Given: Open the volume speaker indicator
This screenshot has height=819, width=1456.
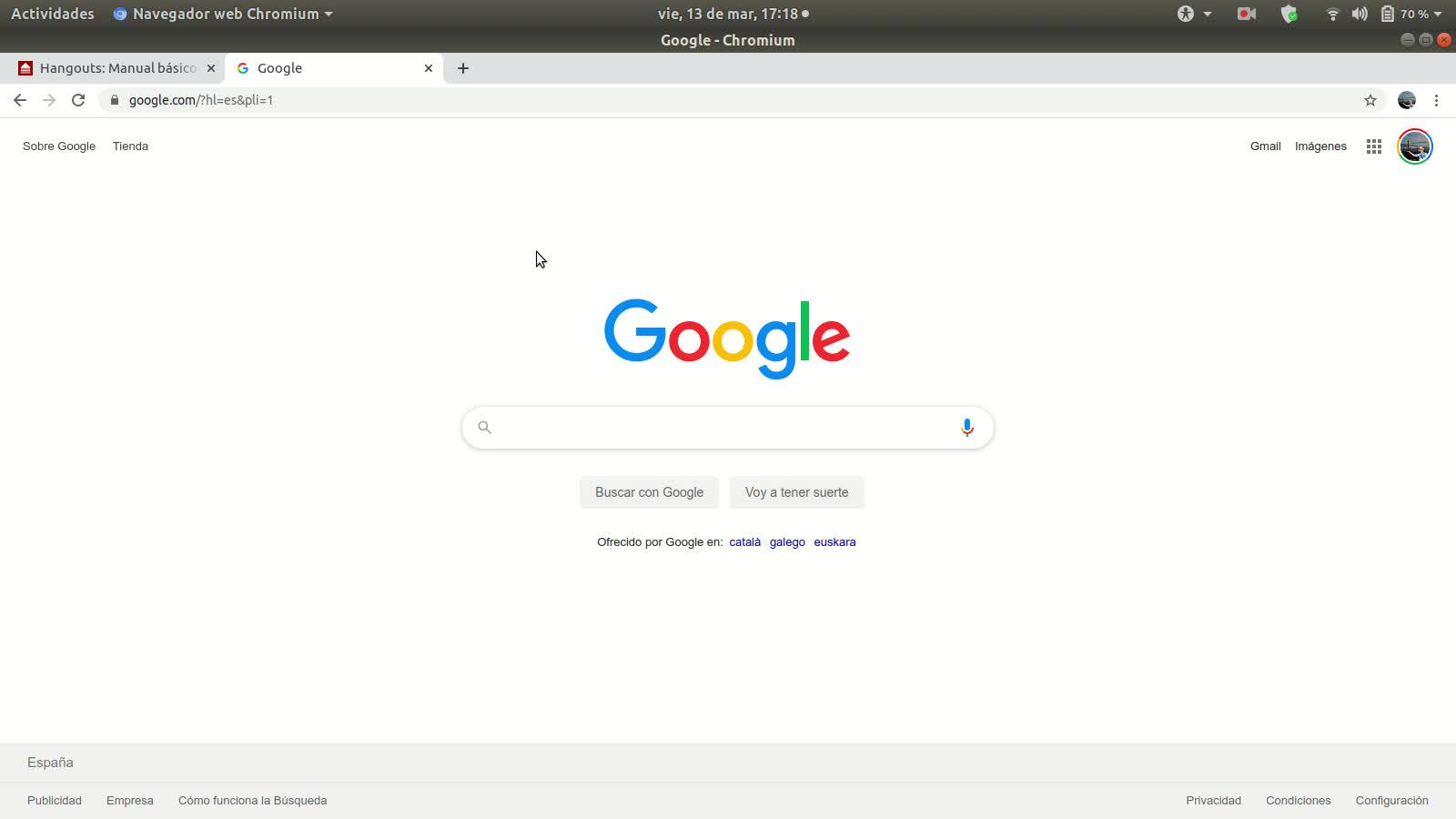Looking at the screenshot, I should tap(1360, 14).
